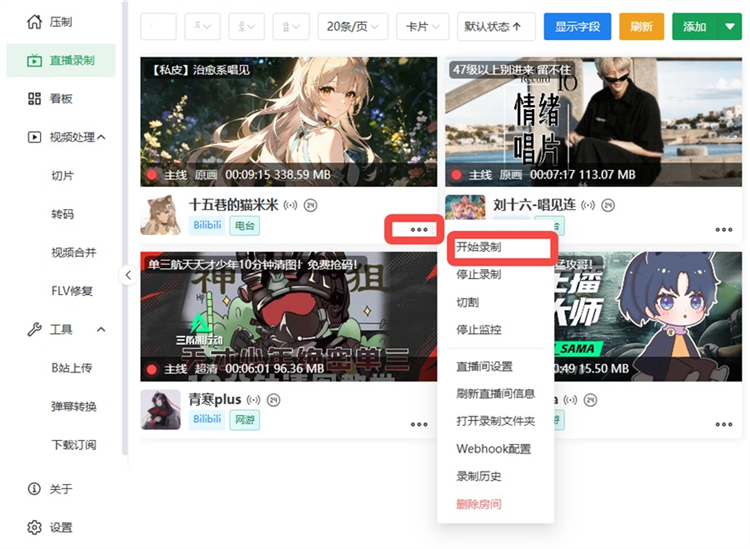Choose 停止监控 in the context menu
Screen dimensions: 750x549
coord(496,329)
